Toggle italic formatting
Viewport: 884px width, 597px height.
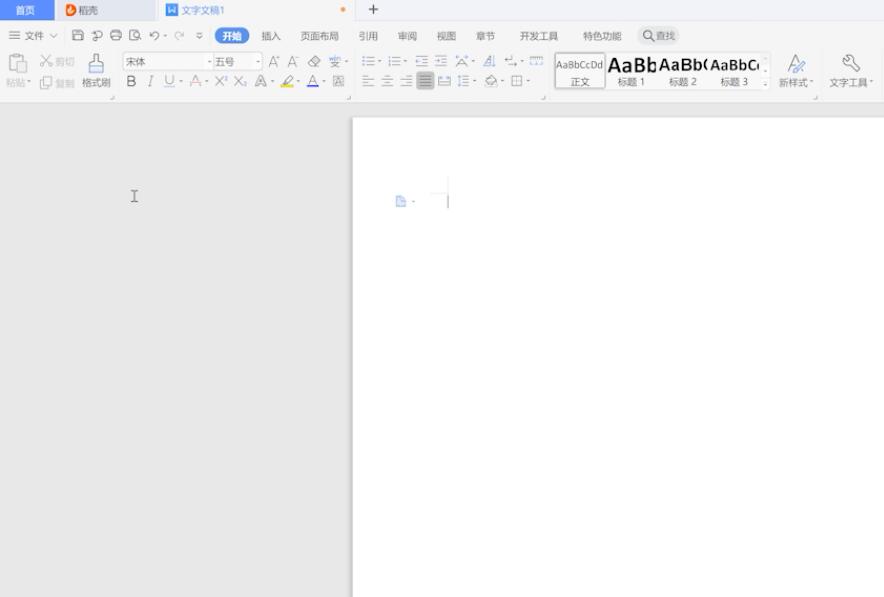(x=150, y=81)
